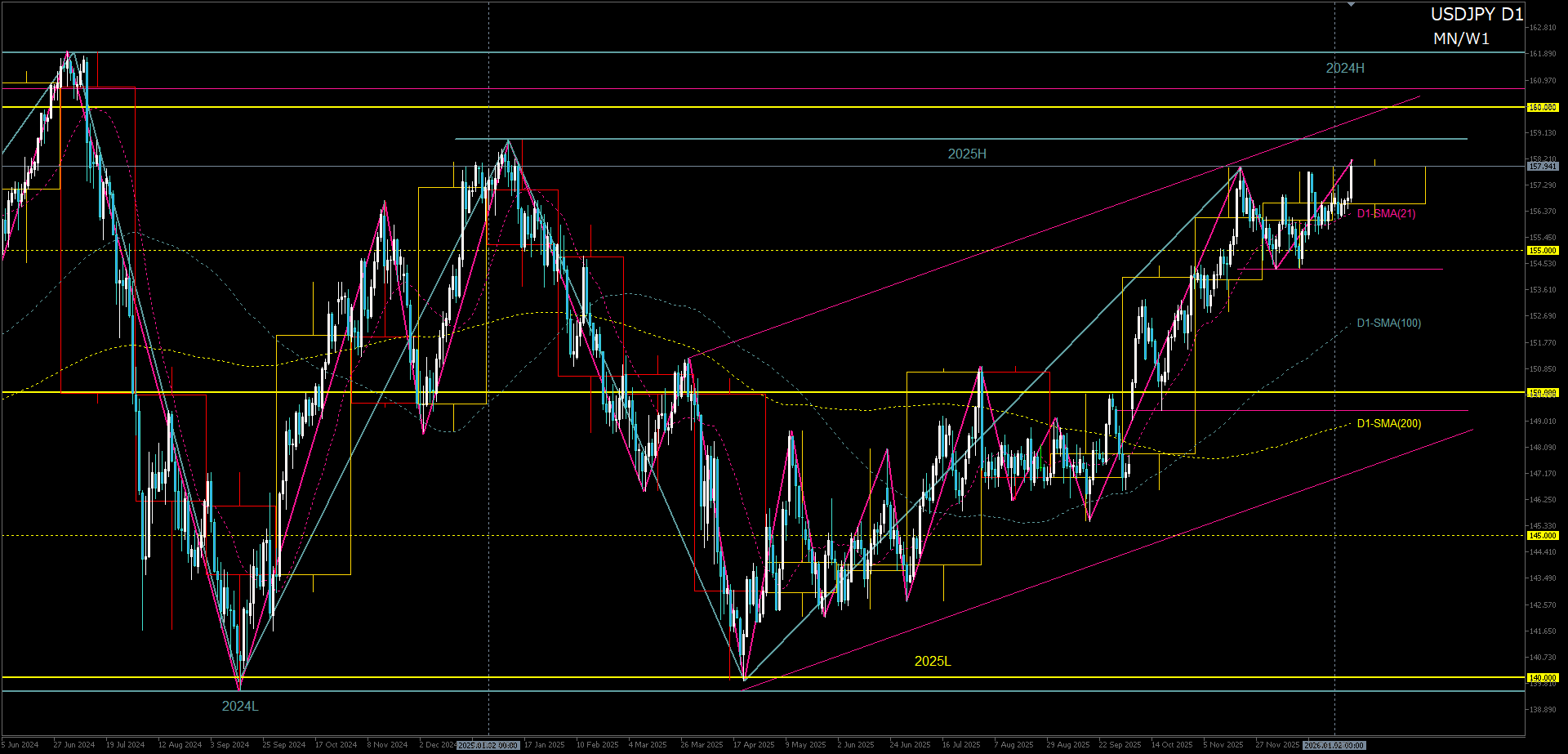This screenshot has height=754, width=1568.
Task: Select the D1-SMA(200) indicator label
Action: pyautogui.click(x=1388, y=424)
